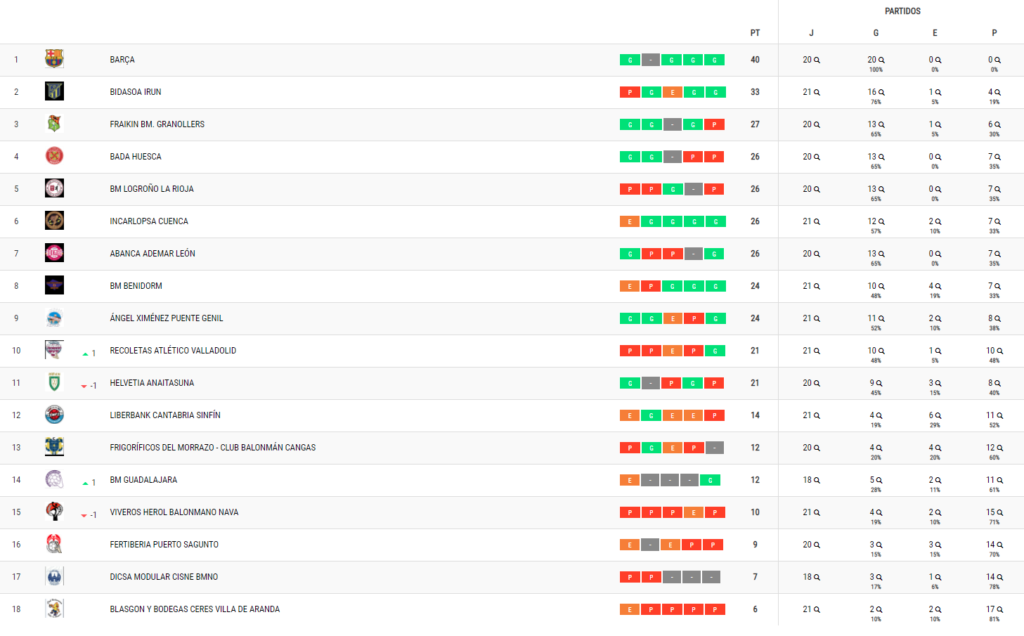This screenshot has width=1024, height=636.
Task: Open INCARLOPSA CUENCA team name
Action: [x=149, y=221]
